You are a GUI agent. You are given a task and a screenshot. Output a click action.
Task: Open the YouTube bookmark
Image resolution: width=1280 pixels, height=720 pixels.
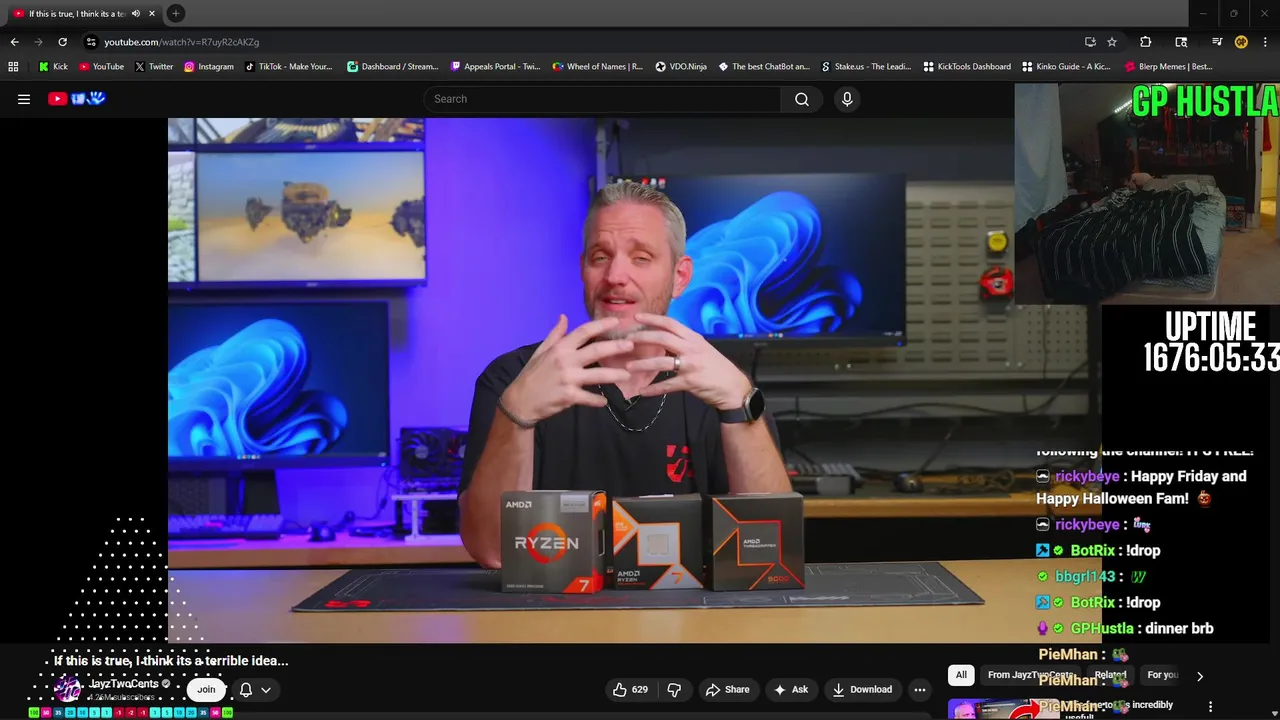click(x=101, y=67)
